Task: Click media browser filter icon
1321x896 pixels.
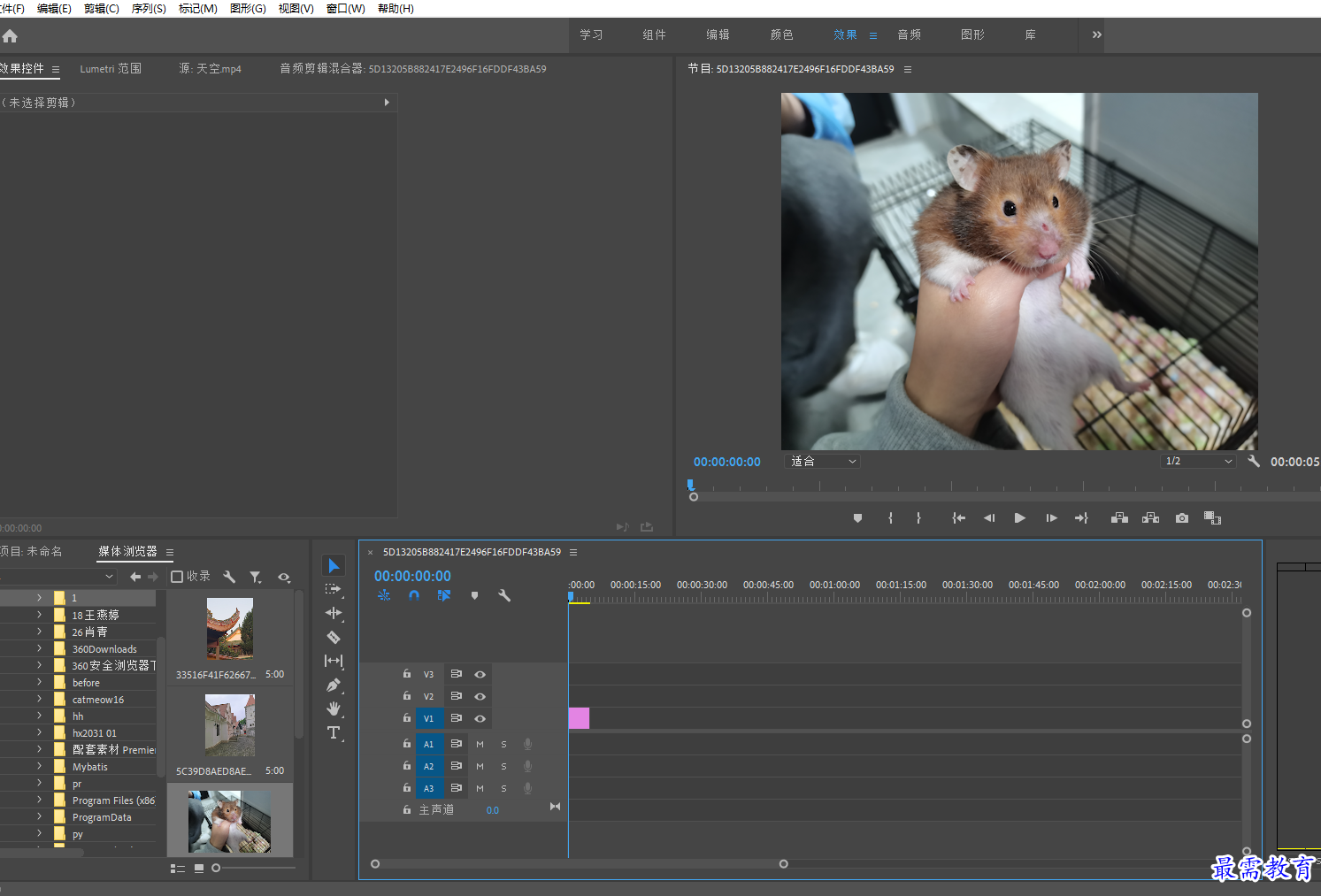Action: [x=256, y=577]
